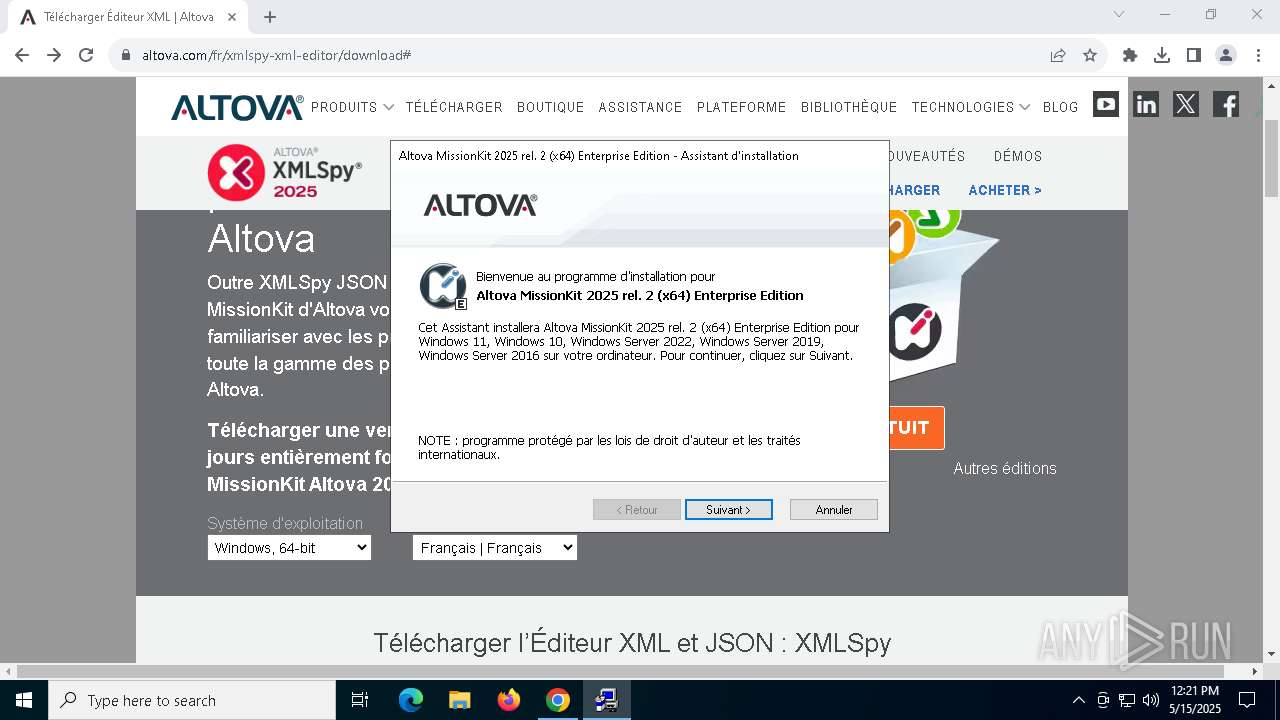Open the Windows Start menu
Screen dimensions: 1280x720
[x=24, y=700]
